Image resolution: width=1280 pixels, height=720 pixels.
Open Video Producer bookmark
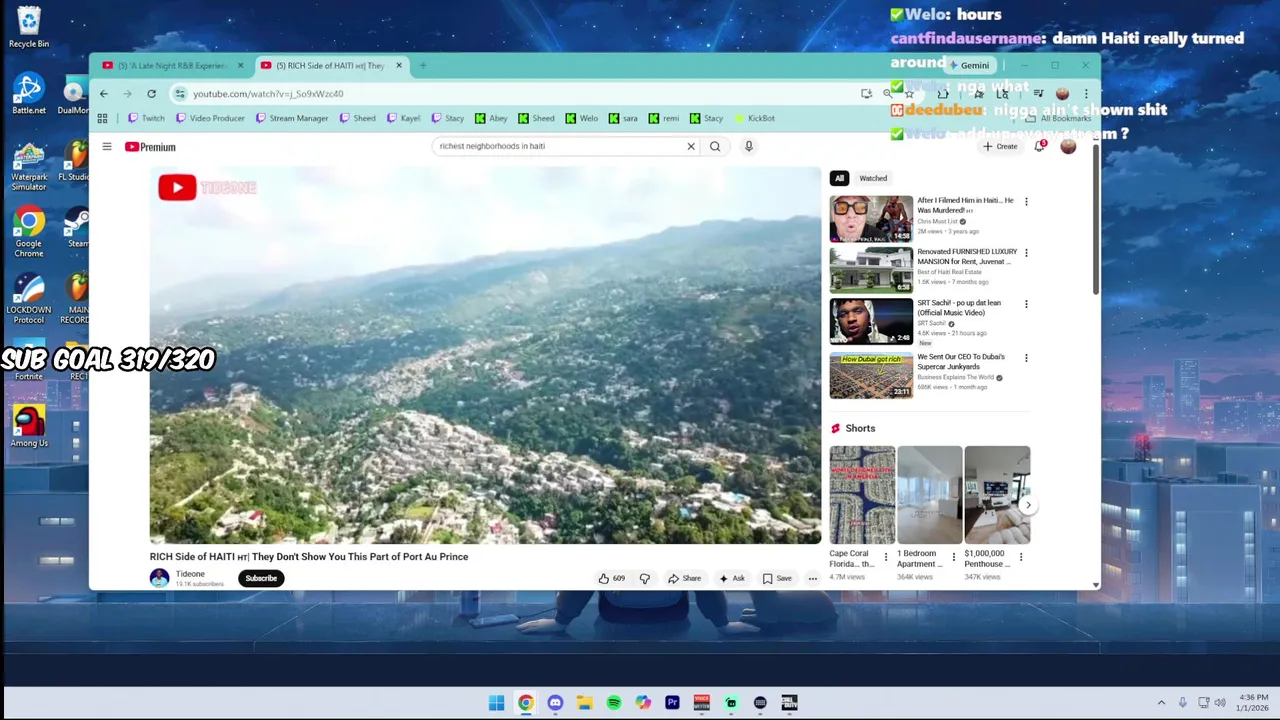210,118
